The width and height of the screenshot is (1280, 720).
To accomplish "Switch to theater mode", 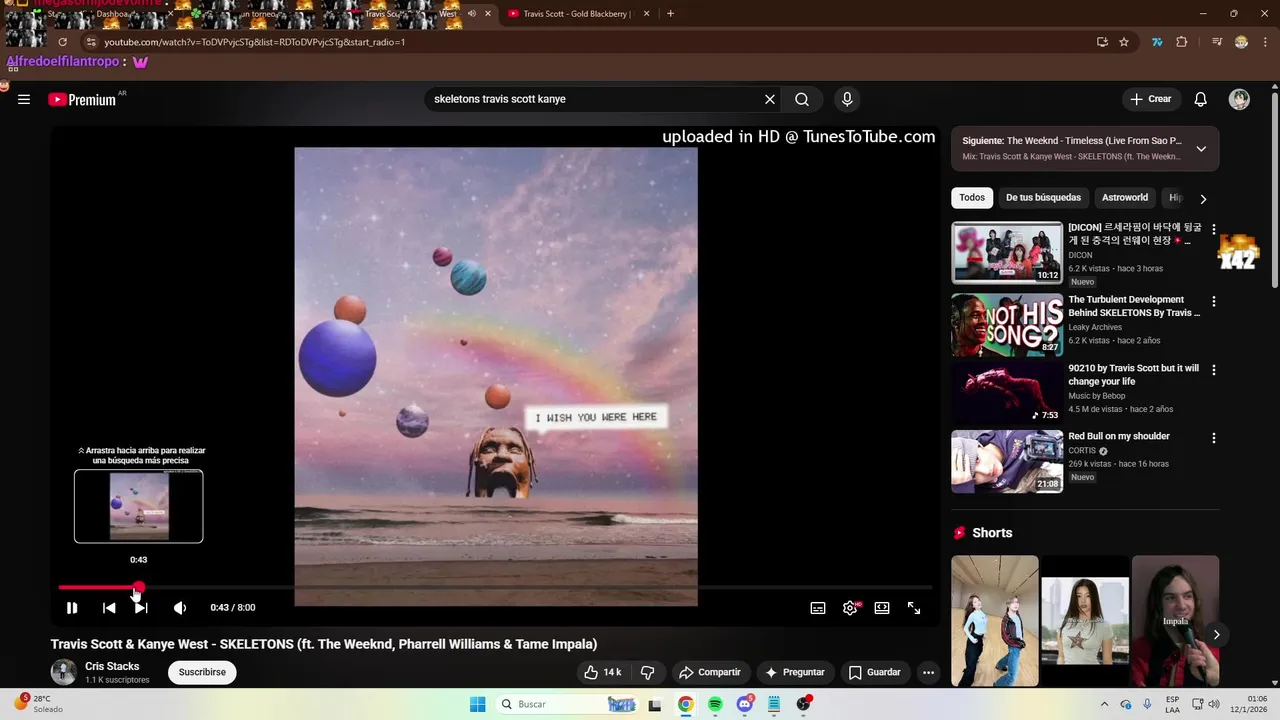I will (882, 608).
